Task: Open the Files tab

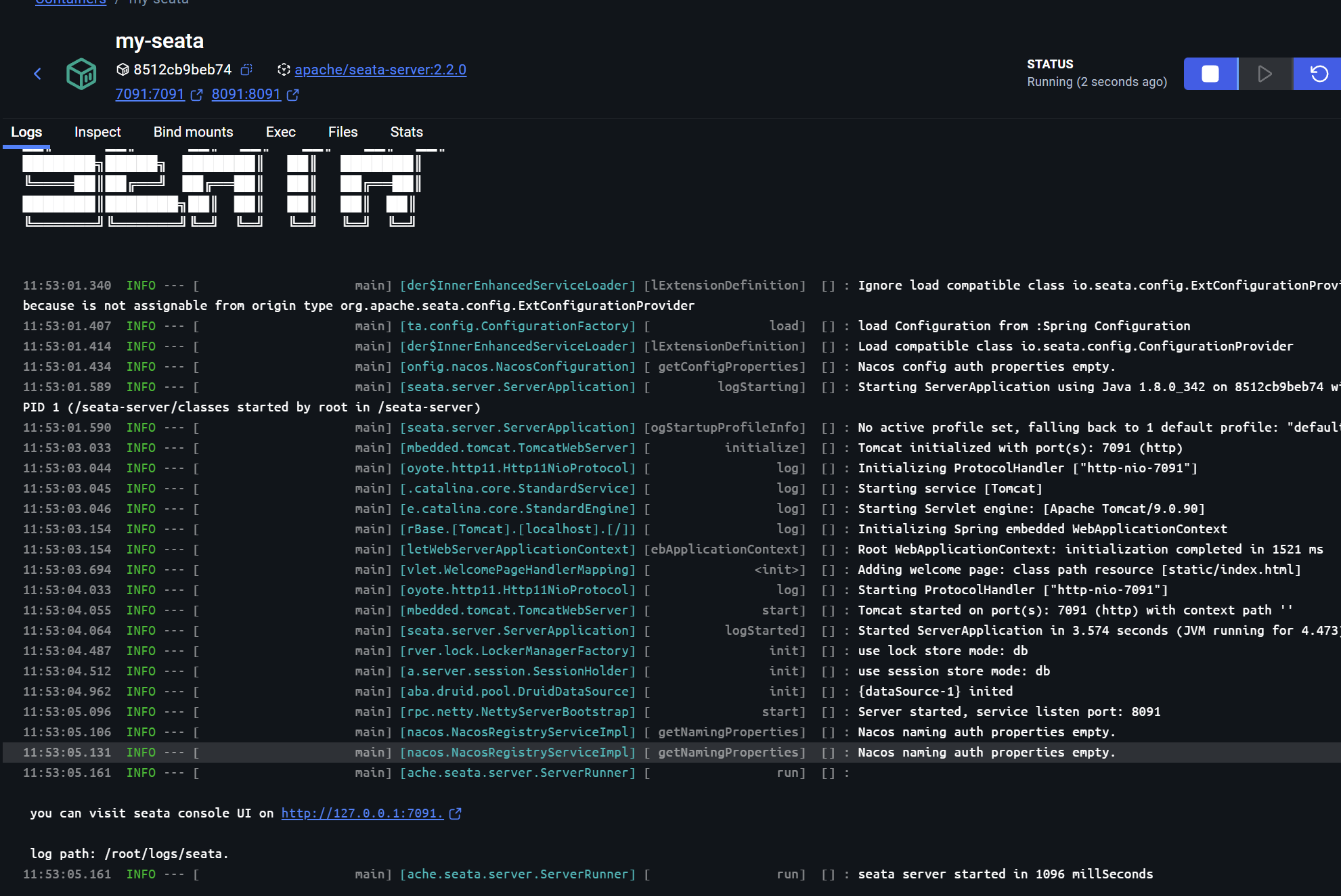Action: tap(343, 132)
